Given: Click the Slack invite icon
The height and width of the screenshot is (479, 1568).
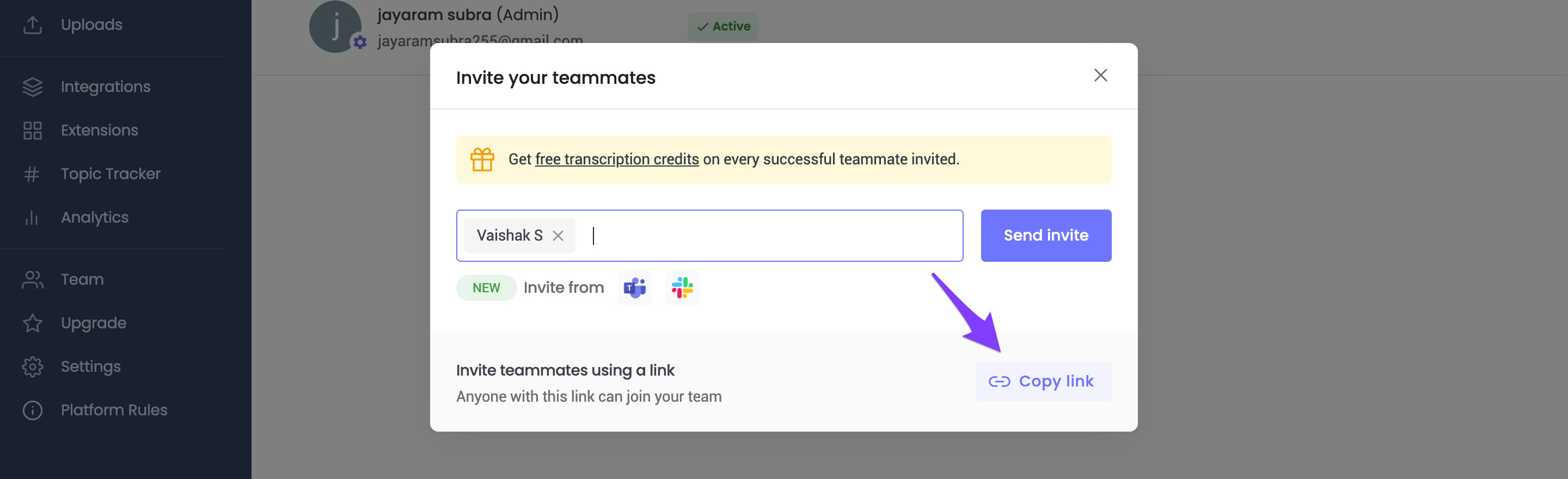Looking at the screenshot, I should 682,288.
